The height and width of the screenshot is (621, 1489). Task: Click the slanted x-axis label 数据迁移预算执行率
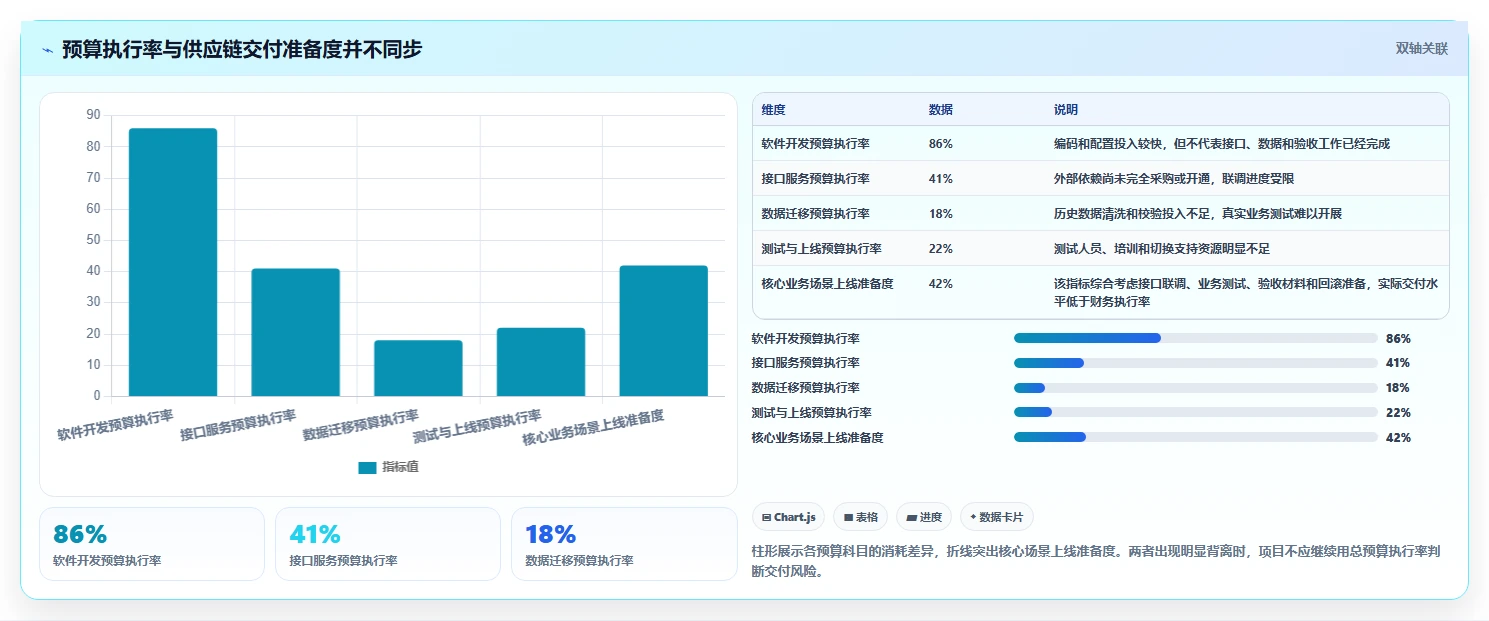pyautogui.click(x=361, y=425)
